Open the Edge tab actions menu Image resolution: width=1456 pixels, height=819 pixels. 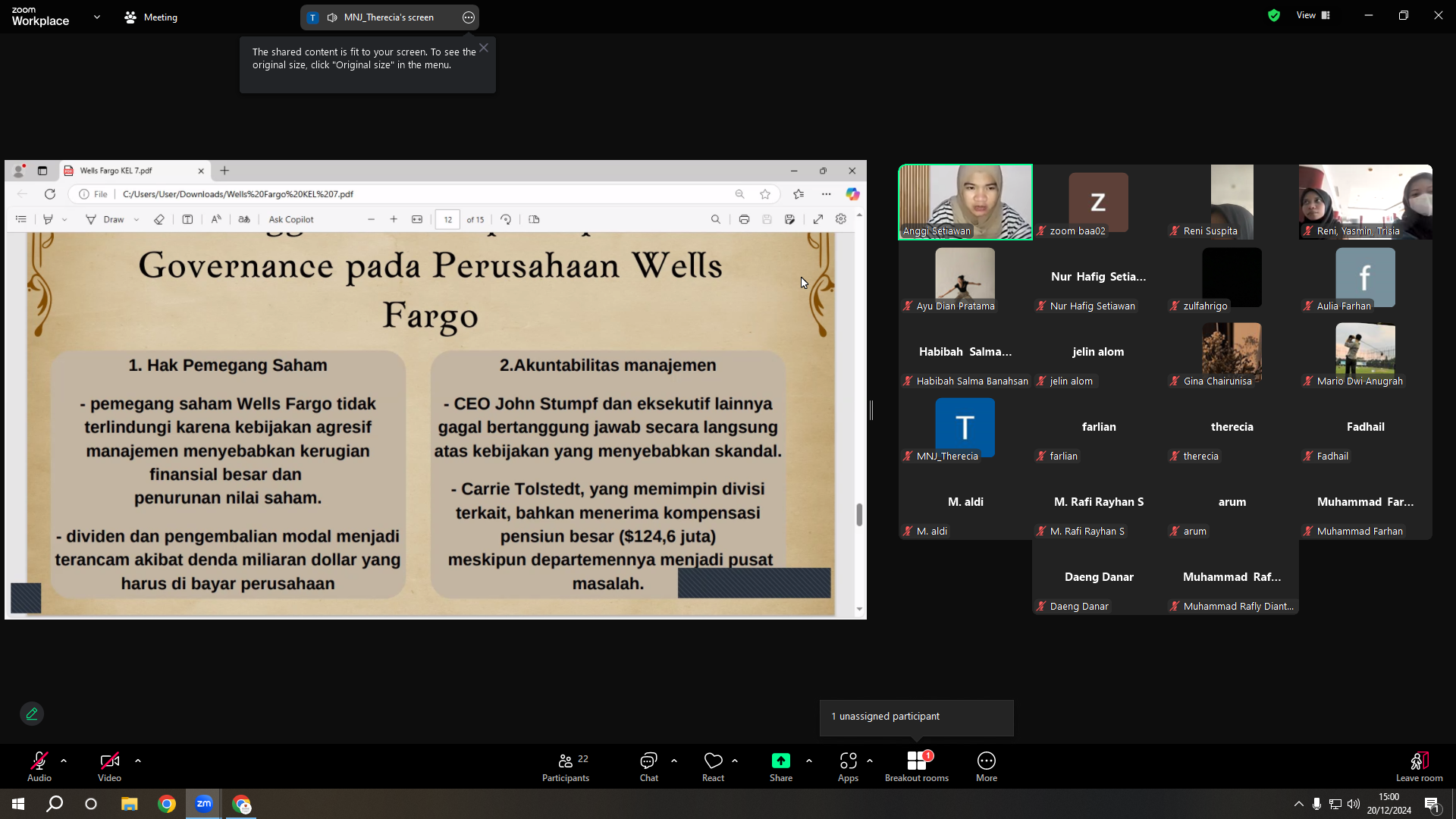click(42, 171)
